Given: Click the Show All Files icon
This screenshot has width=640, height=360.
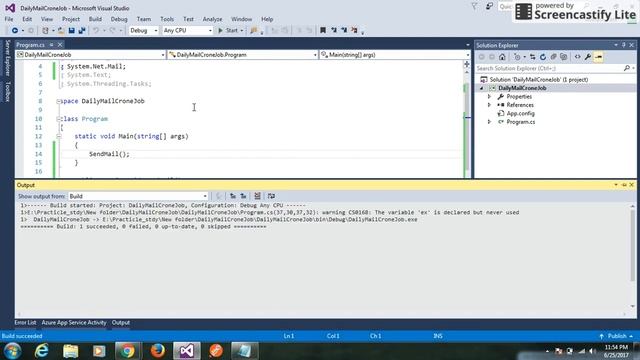Looking at the screenshot, I should 564,57.
